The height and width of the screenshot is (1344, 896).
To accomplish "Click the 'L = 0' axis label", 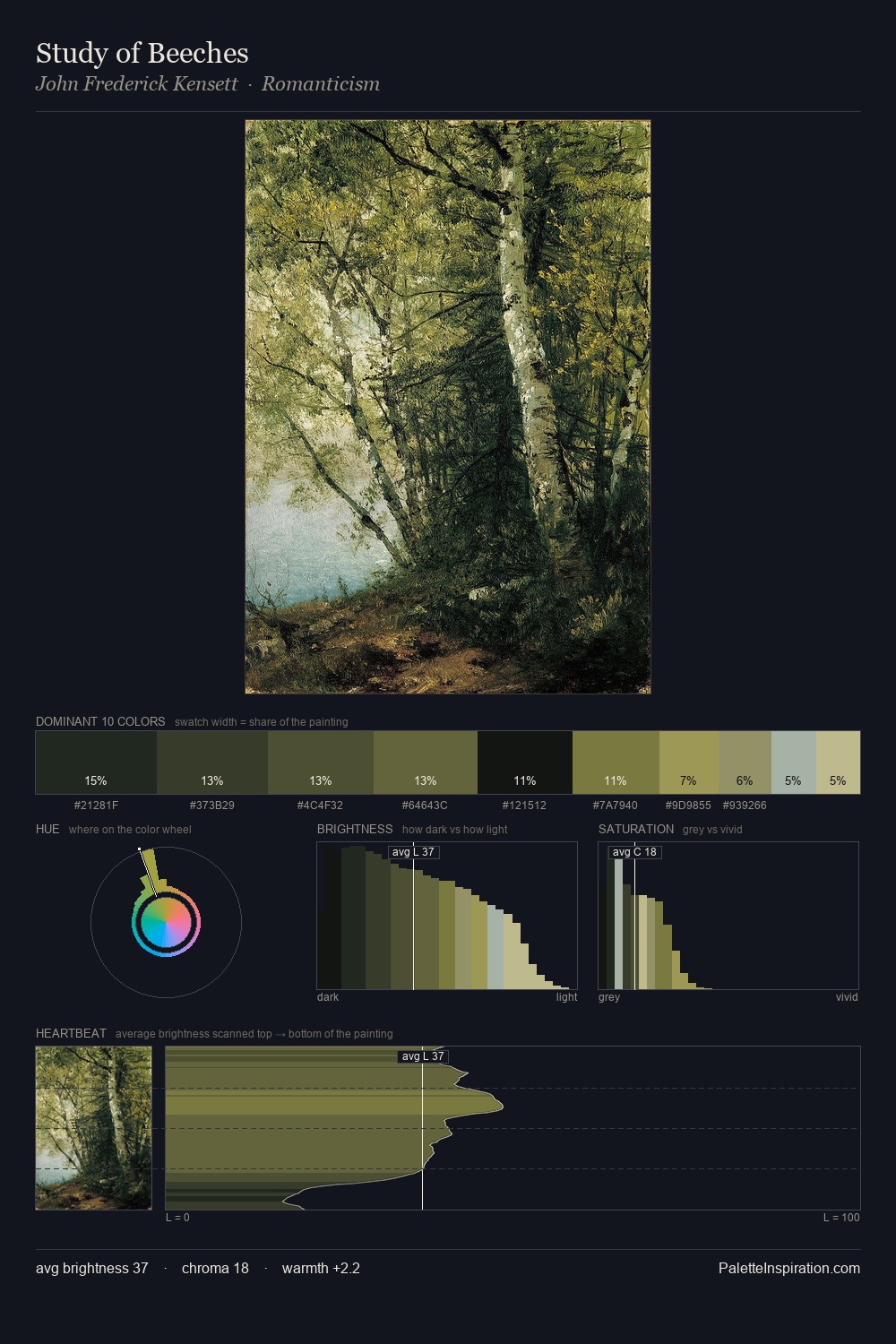I will pos(177,1217).
